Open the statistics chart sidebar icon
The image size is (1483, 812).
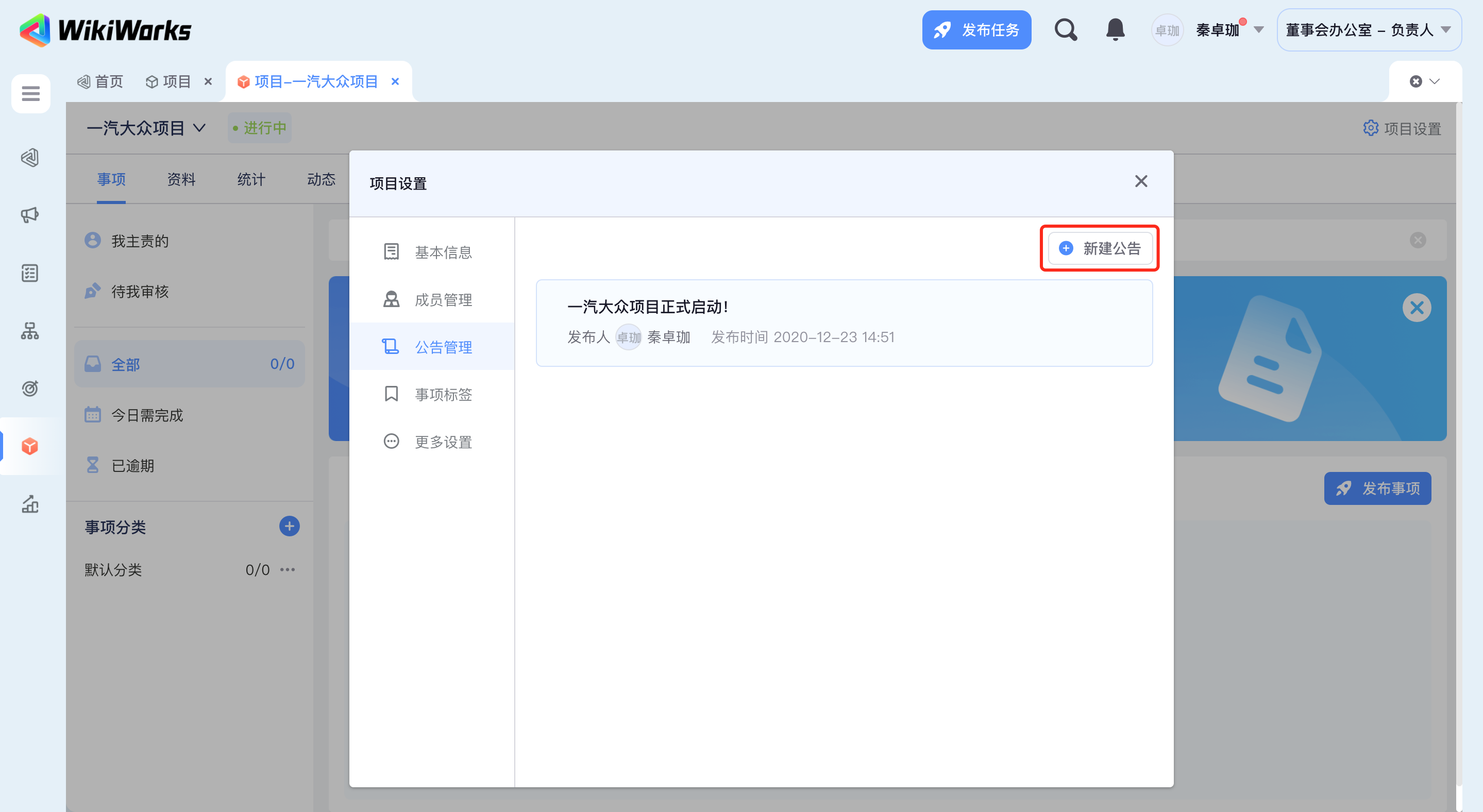click(x=30, y=504)
